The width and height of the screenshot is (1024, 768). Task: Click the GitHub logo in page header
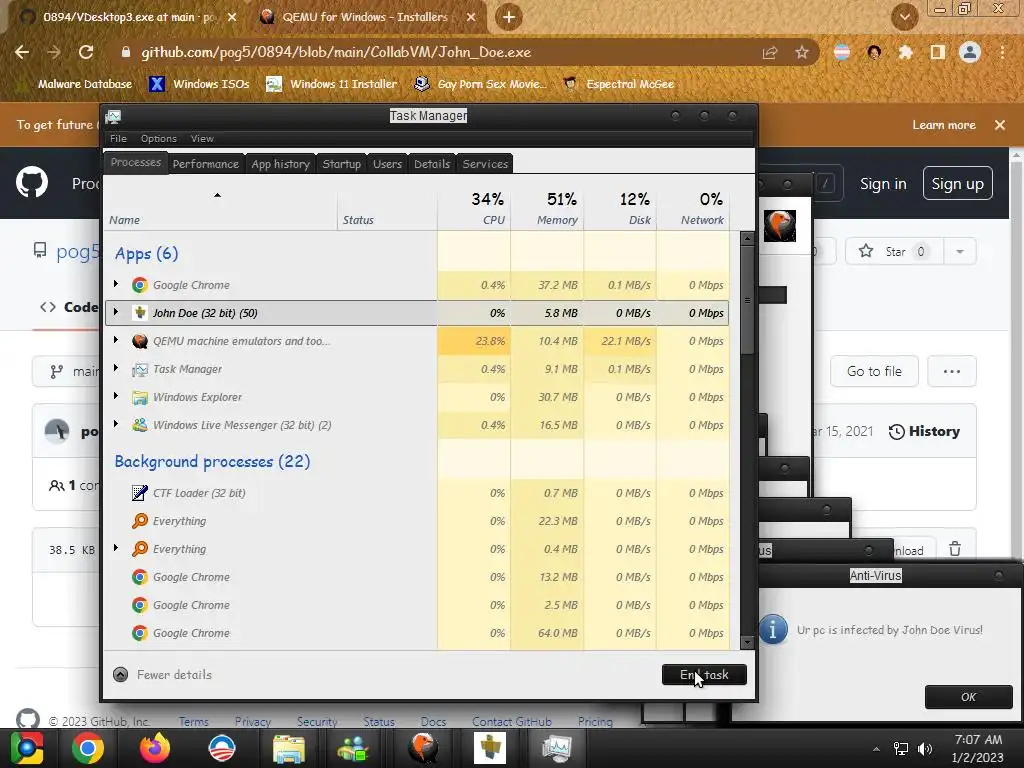pos(32,182)
